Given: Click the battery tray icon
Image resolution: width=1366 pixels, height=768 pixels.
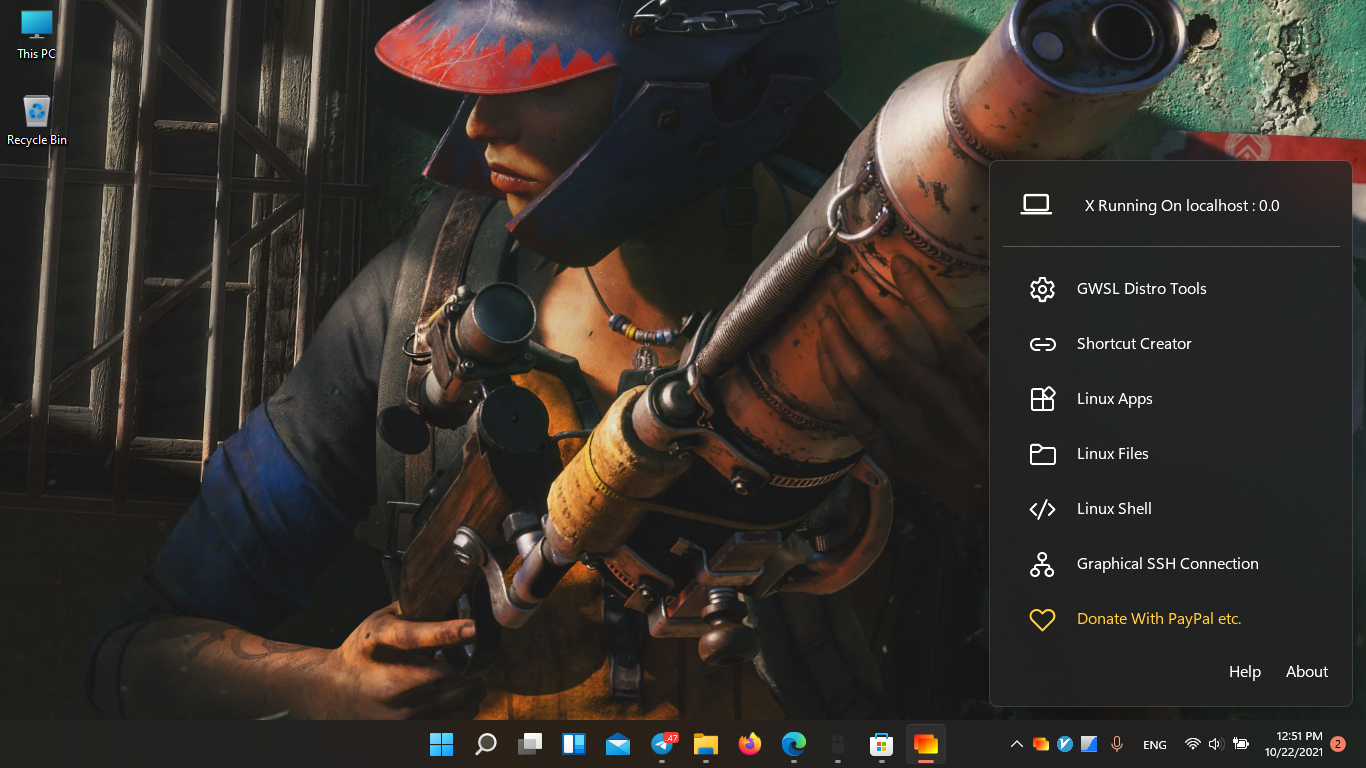Looking at the screenshot, I should [1241, 744].
